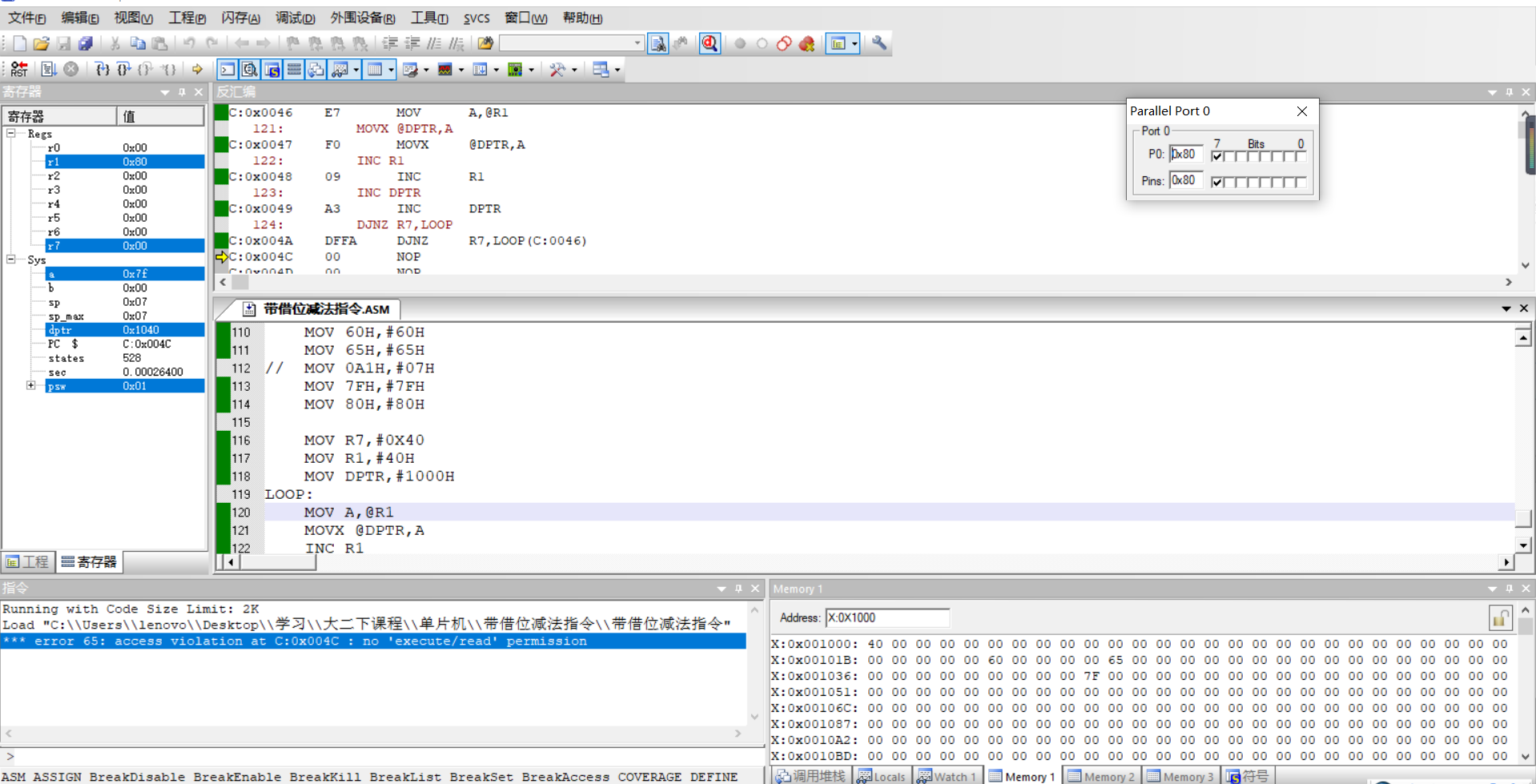Image resolution: width=1536 pixels, height=784 pixels.
Task: Close the Parallel Port 0 dialog
Action: (x=1302, y=111)
